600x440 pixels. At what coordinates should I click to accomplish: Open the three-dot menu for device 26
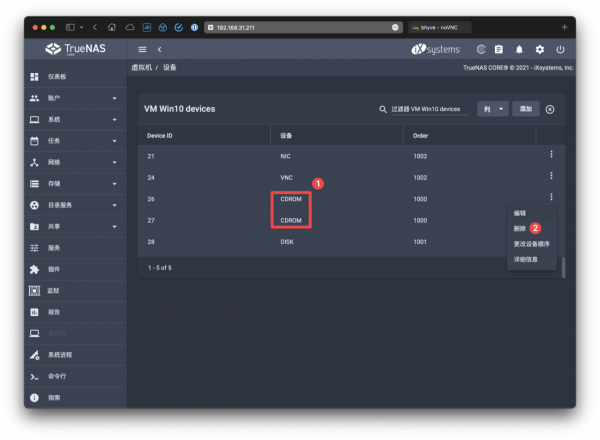tap(551, 197)
